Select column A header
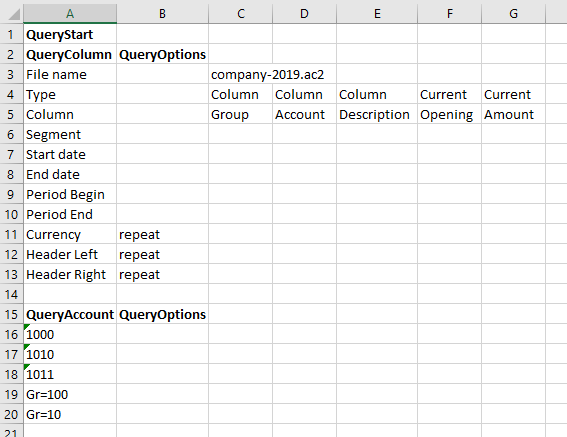 (70, 14)
